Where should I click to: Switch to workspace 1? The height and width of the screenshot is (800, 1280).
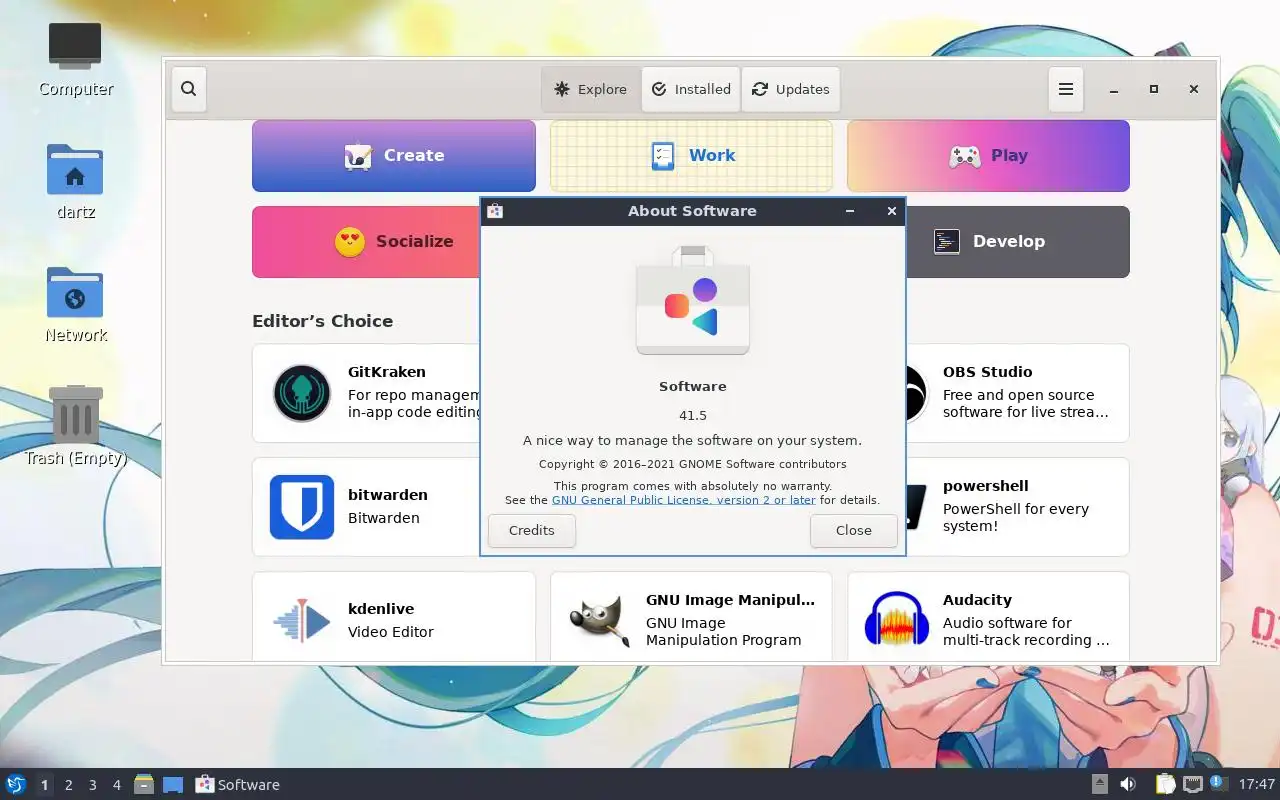point(44,785)
